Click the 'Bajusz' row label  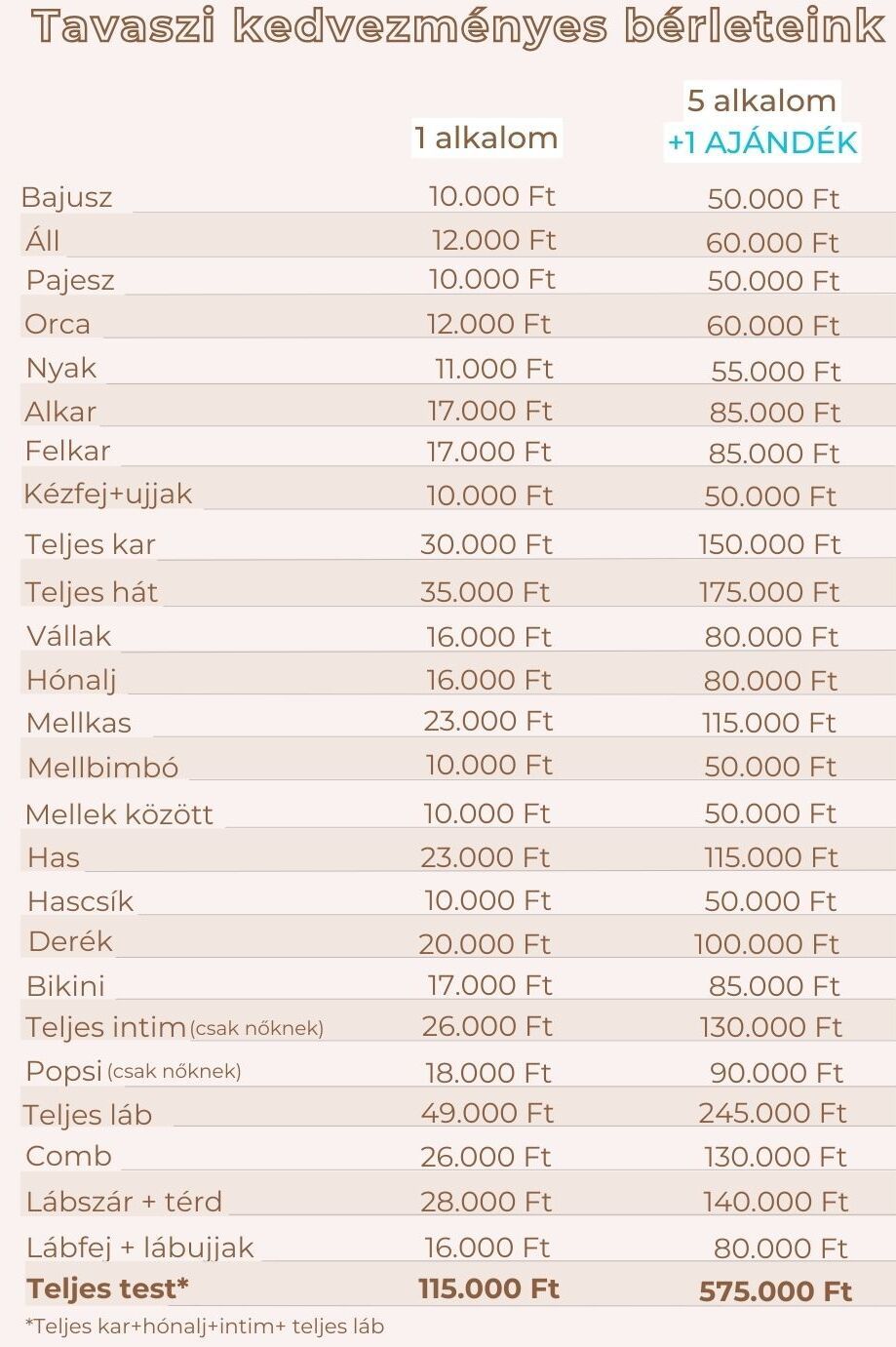click(x=66, y=198)
